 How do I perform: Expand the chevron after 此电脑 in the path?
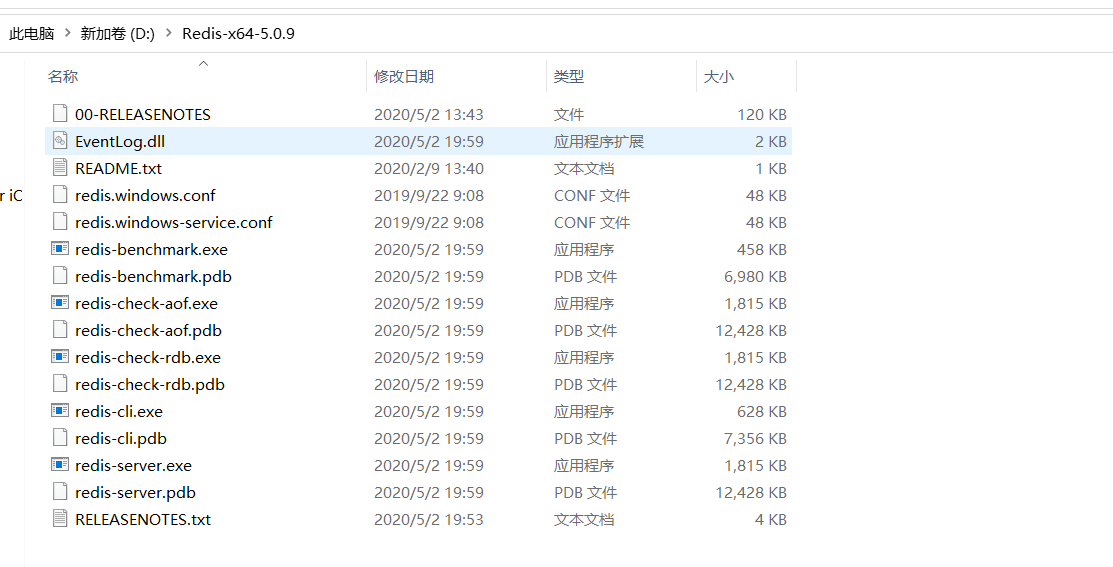tap(67, 33)
